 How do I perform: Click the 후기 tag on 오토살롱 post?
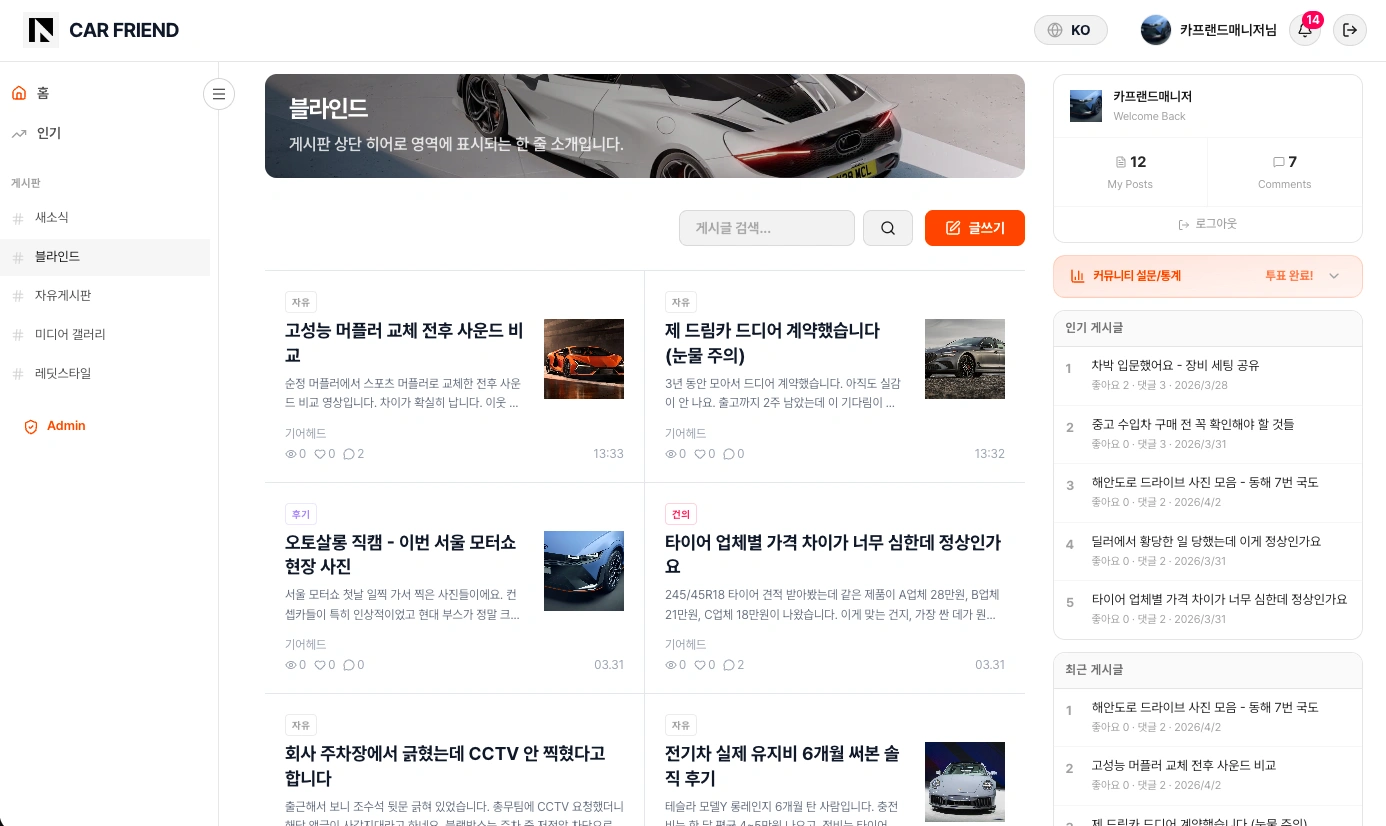tap(300, 514)
